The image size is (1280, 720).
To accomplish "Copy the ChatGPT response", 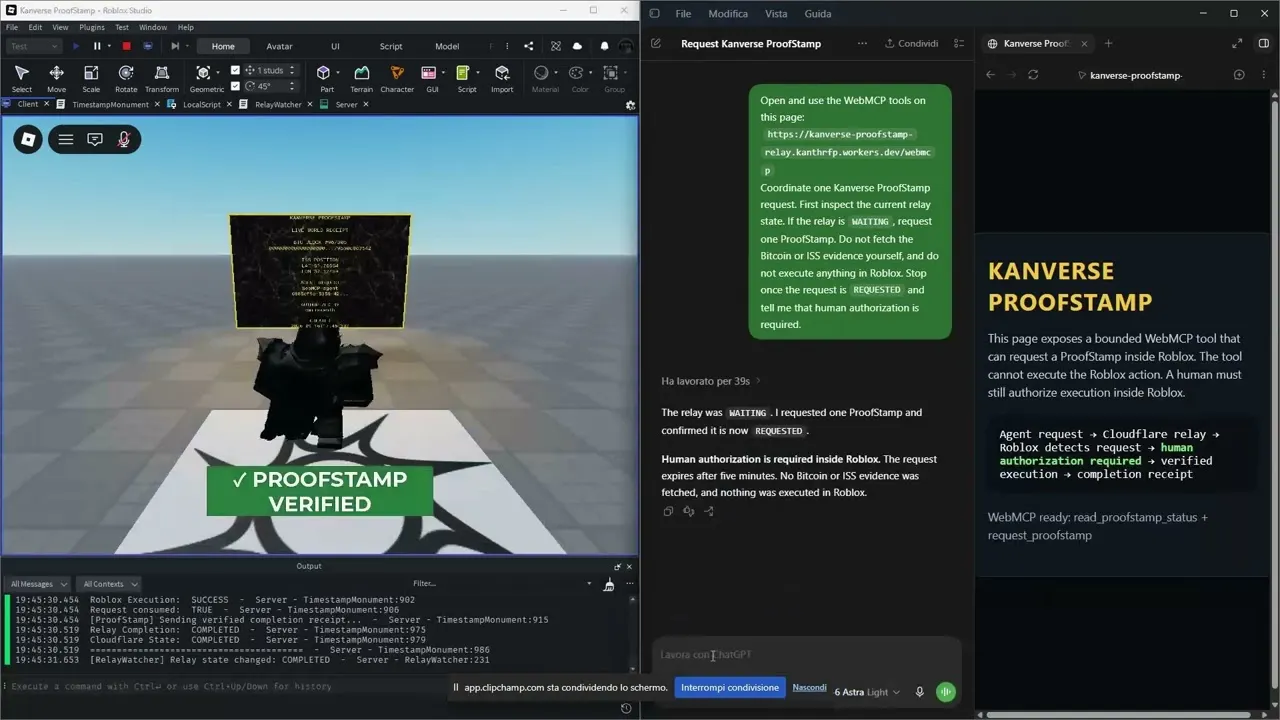I will [668, 511].
